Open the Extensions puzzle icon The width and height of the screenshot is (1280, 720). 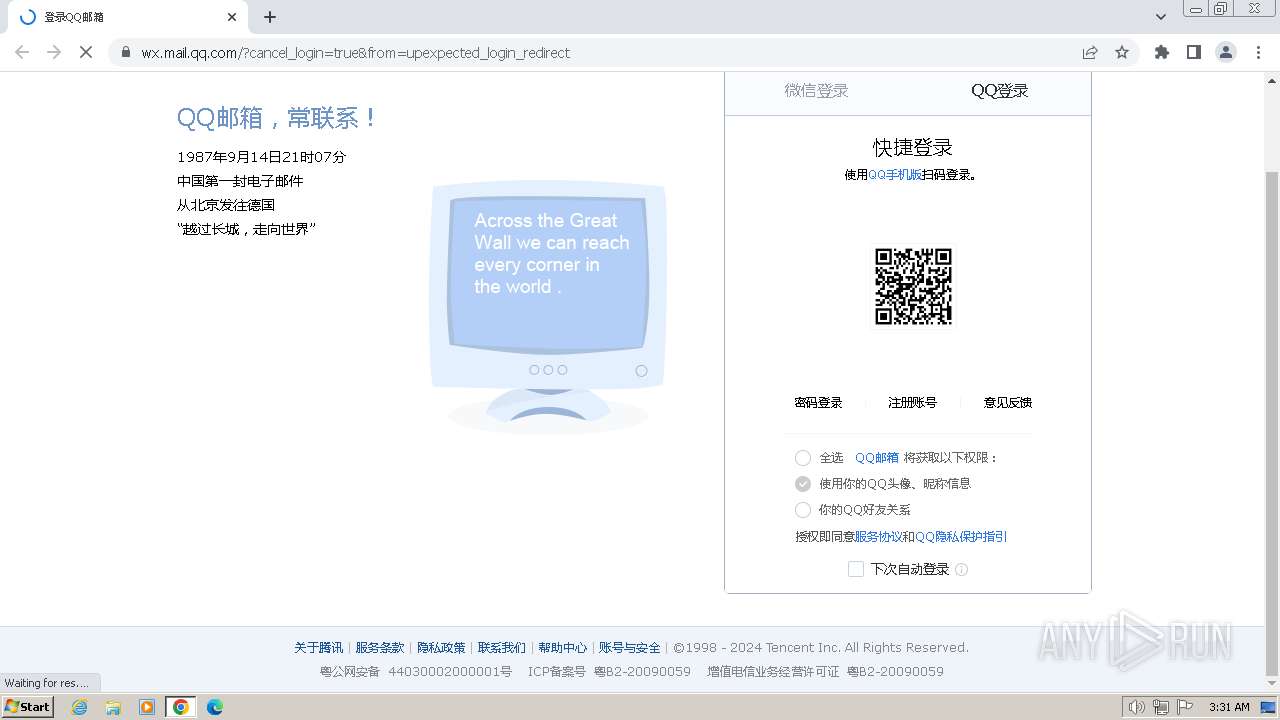(x=1162, y=52)
